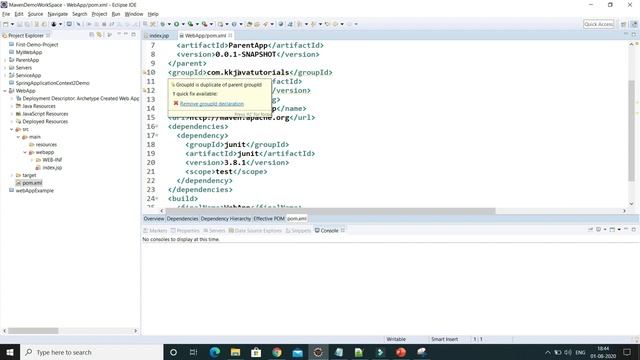The image size is (640, 360).
Task: Open the Project menu
Action: point(99,14)
